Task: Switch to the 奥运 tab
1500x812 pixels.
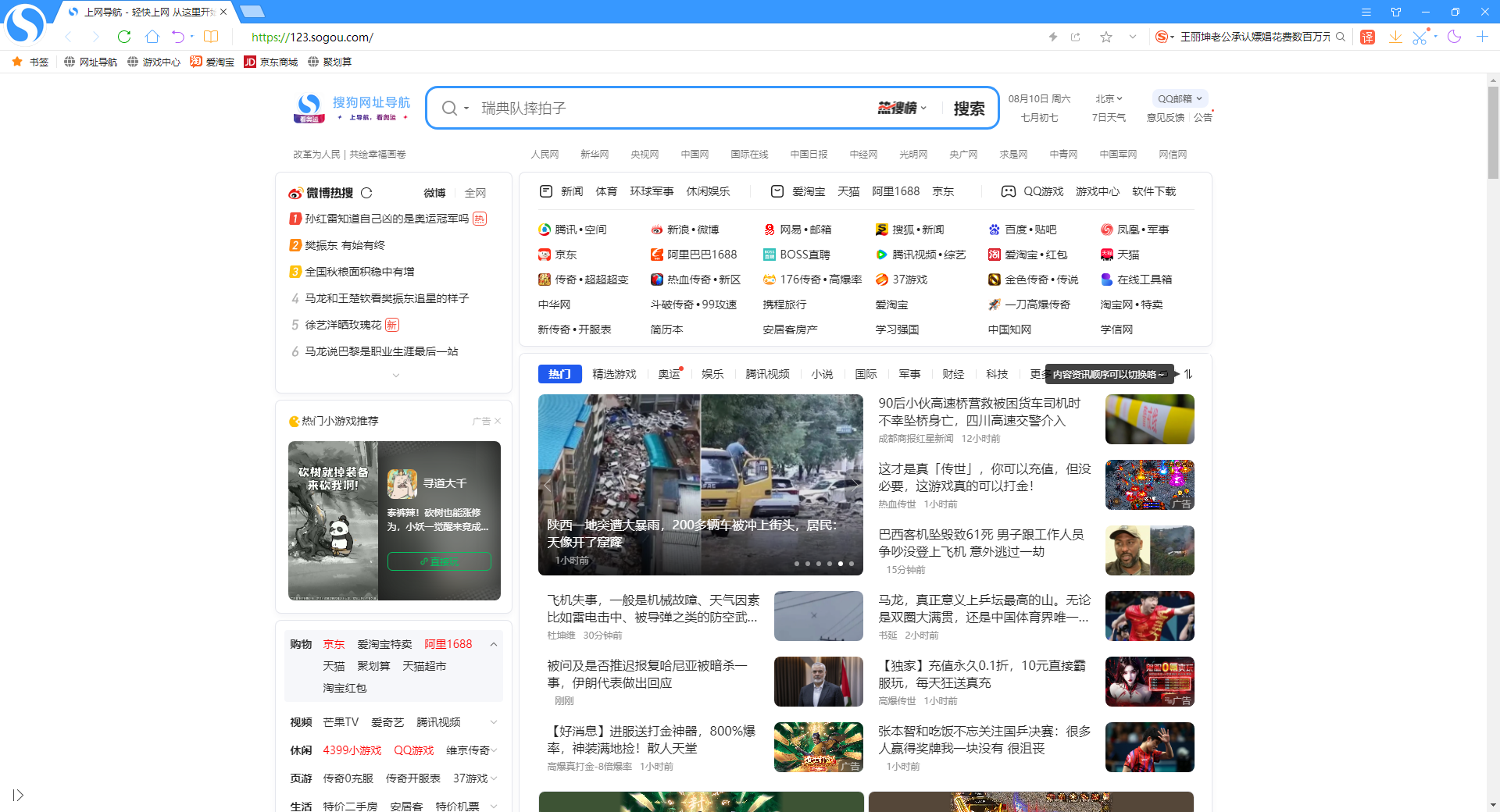Action: coord(669,375)
